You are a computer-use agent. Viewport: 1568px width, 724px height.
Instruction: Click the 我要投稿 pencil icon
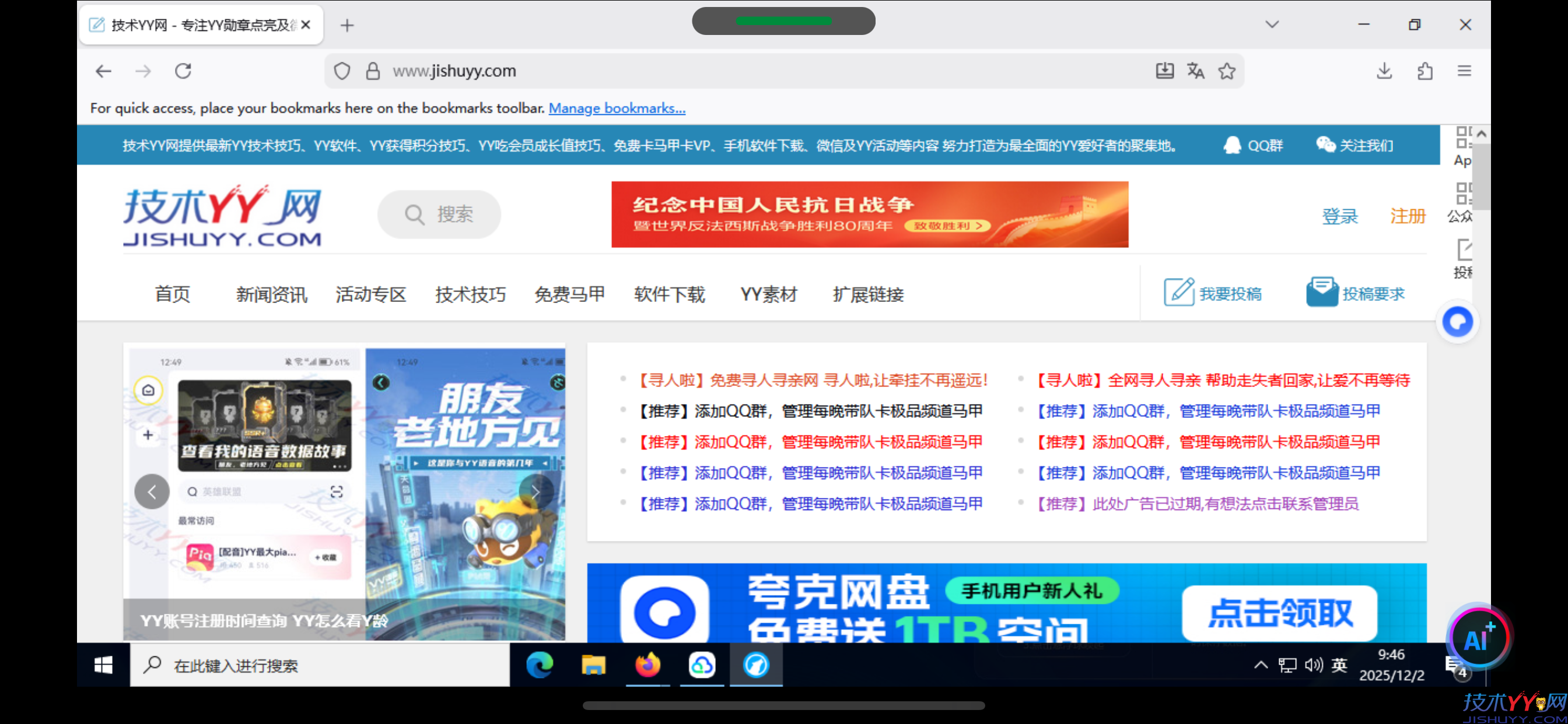point(1179,293)
